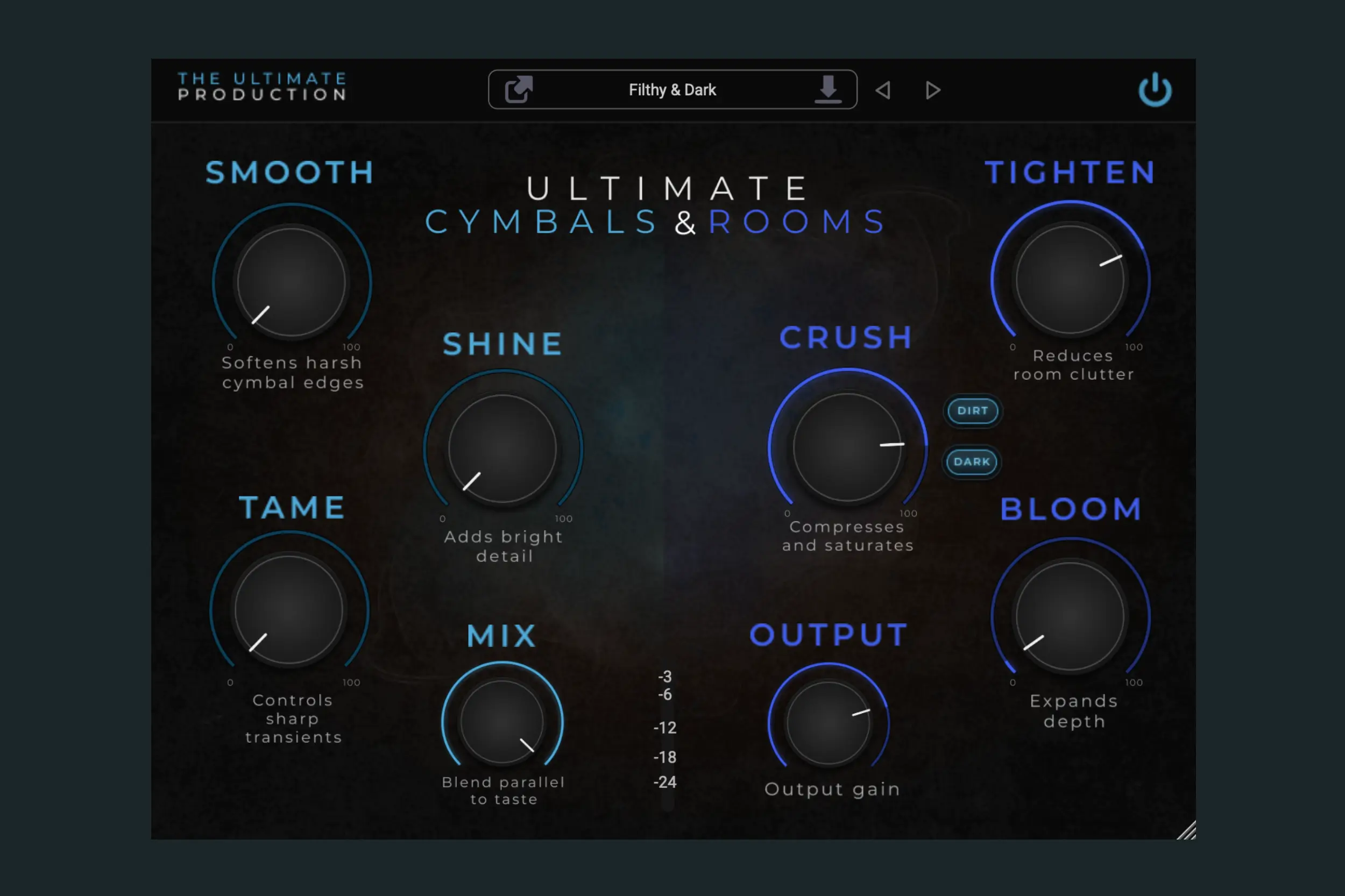Click the 'Blend parallel to taste' description
This screenshot has height=896, width=1345.
coord(503,790)
